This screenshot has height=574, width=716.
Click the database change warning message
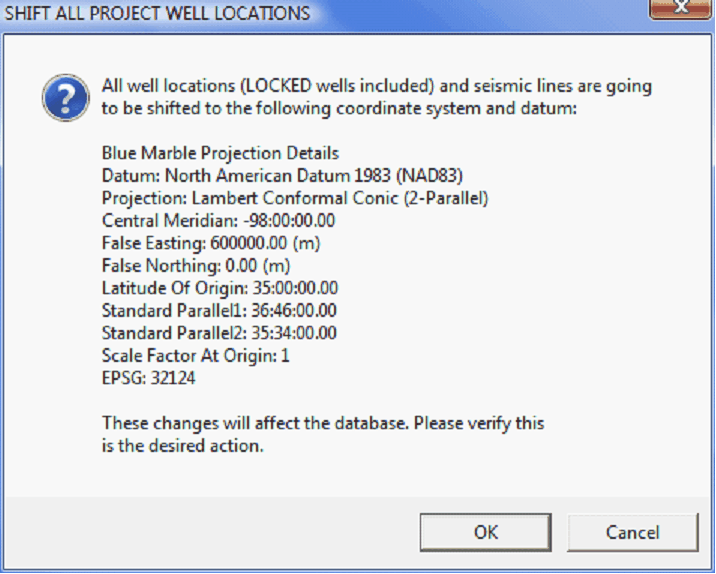tap(323, 434)
